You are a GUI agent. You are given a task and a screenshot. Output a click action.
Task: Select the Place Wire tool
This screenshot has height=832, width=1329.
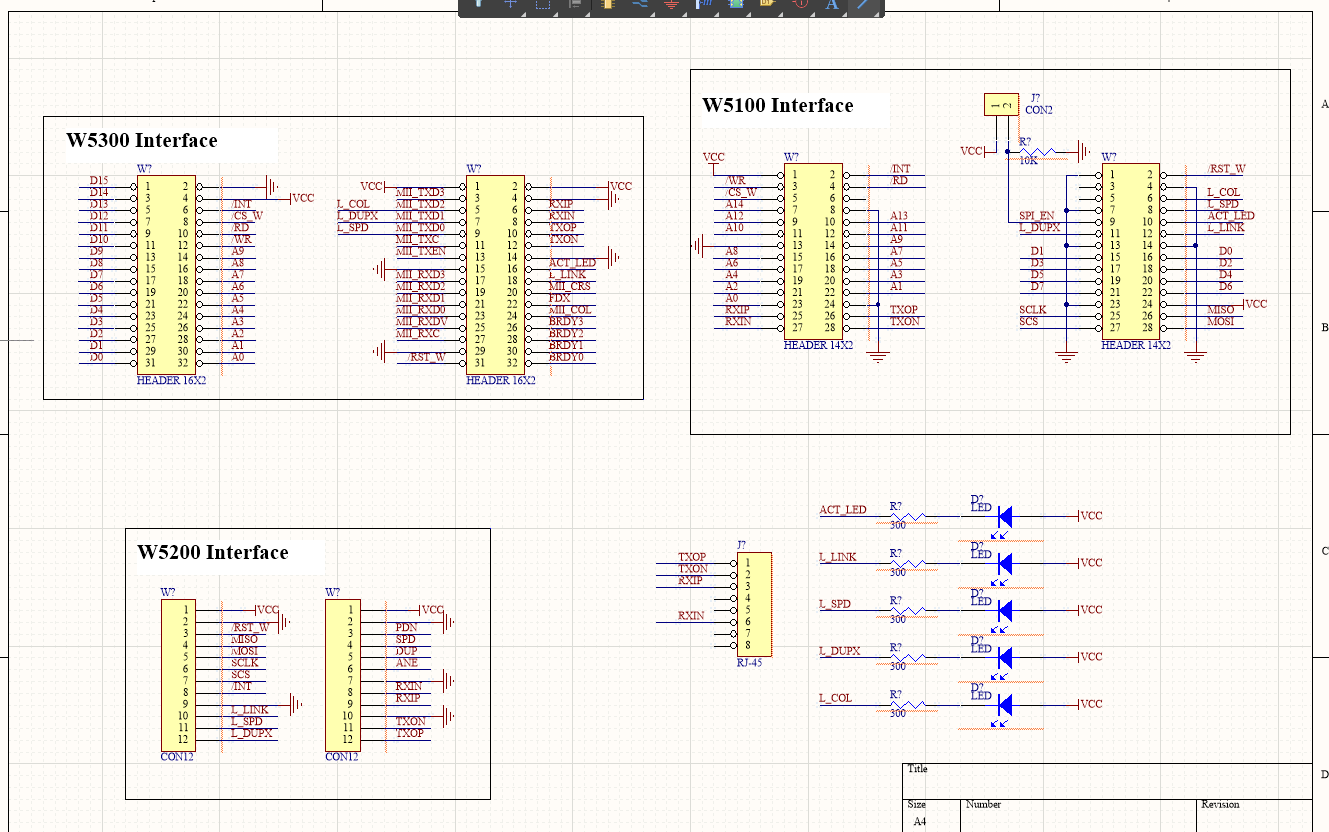click(x=639, y=4)
